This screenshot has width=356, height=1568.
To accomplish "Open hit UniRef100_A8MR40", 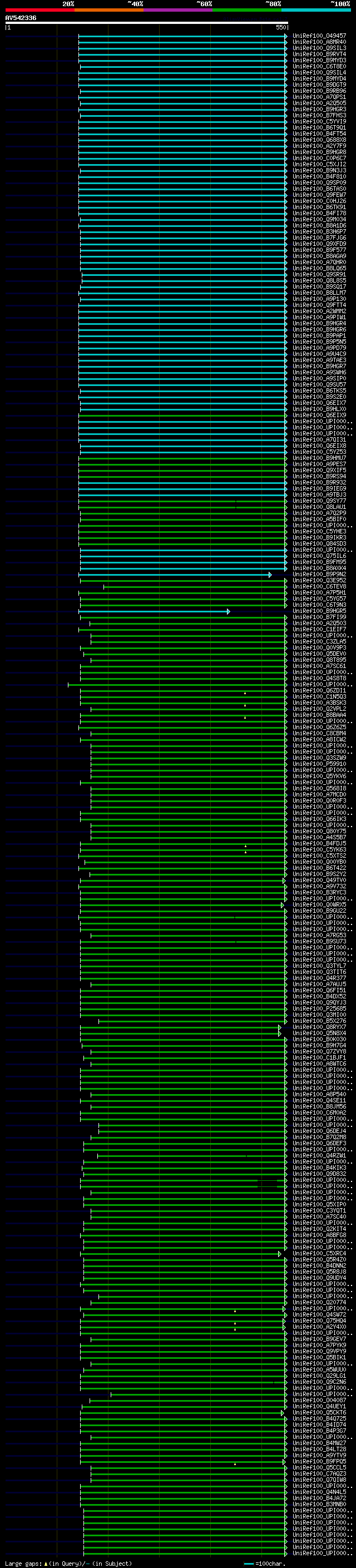I will click(x=319, y=42).
